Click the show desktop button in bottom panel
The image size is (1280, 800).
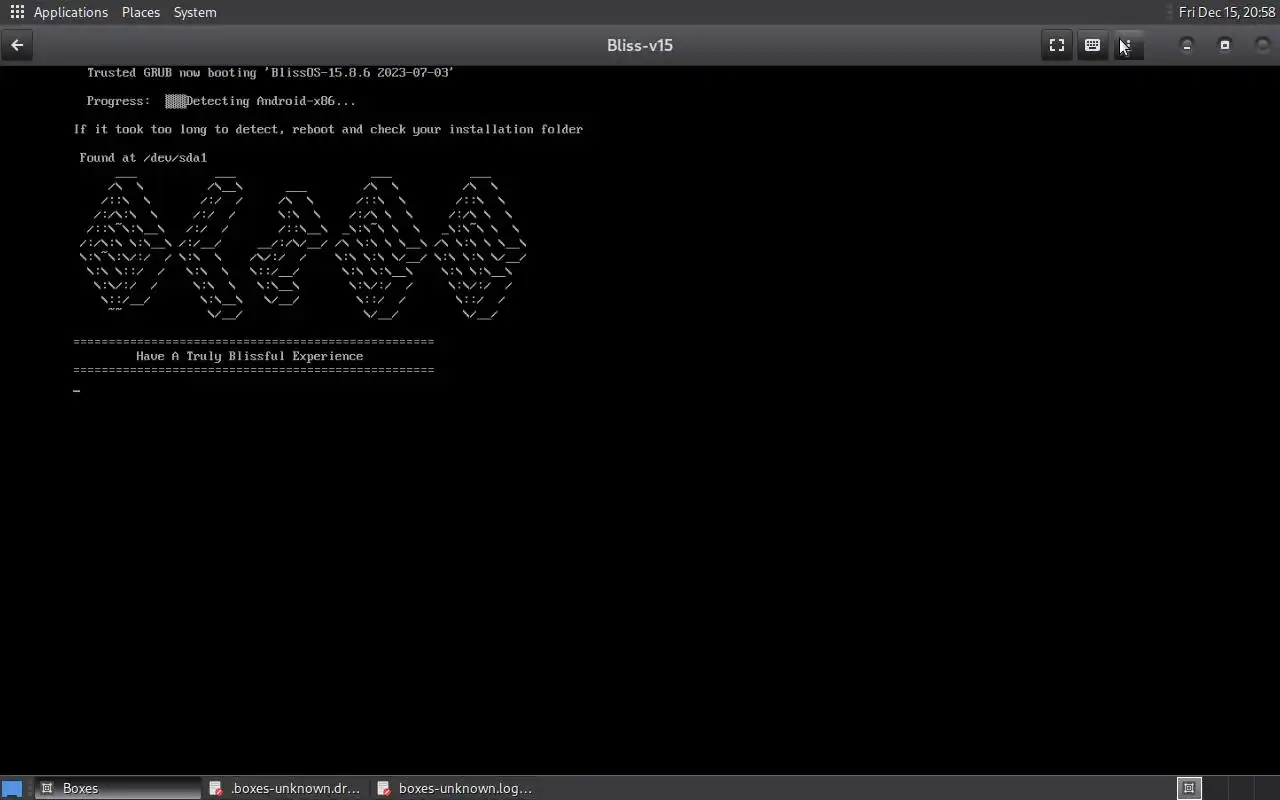click(11, 788)
